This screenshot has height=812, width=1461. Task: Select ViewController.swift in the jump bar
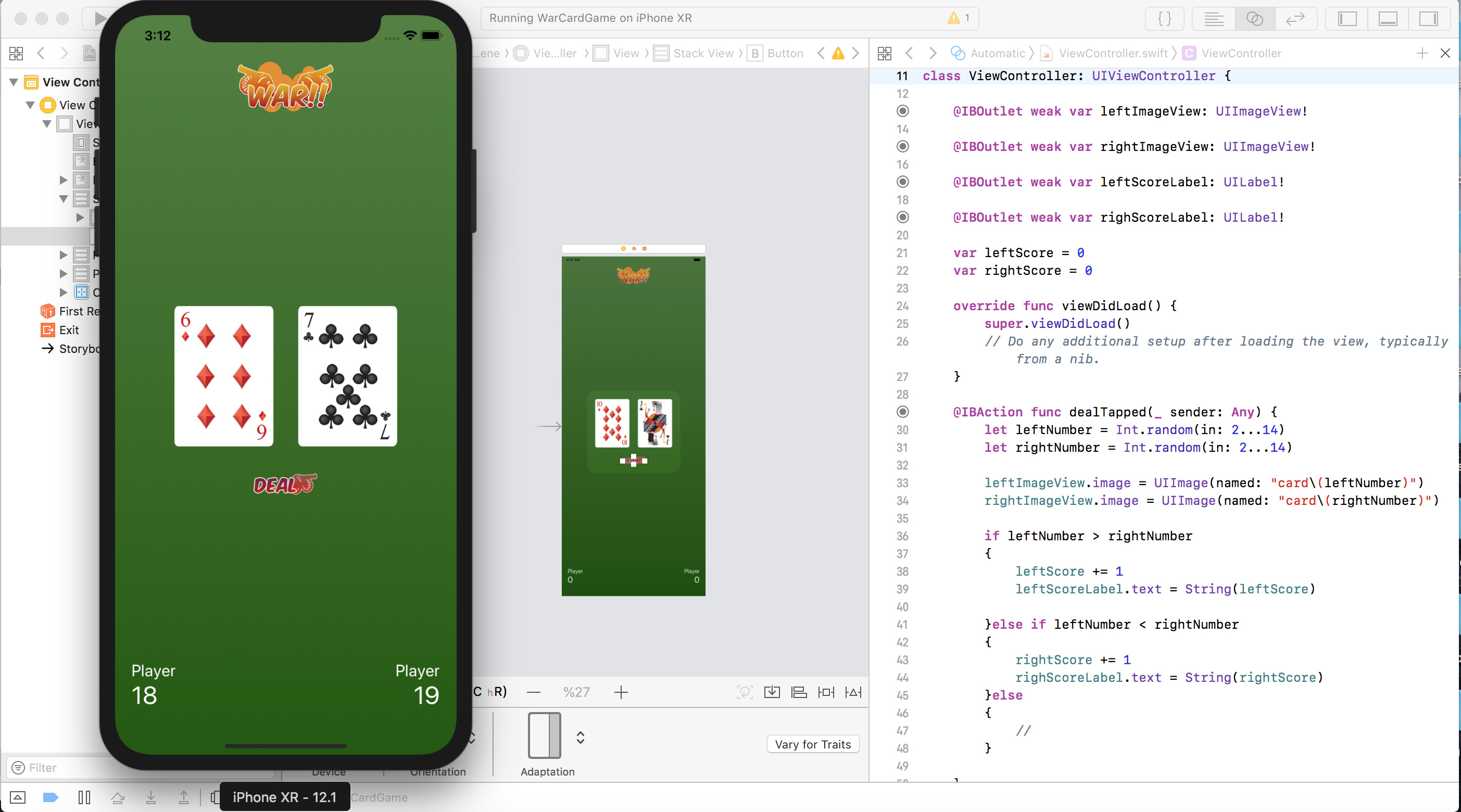point(1112,53)
